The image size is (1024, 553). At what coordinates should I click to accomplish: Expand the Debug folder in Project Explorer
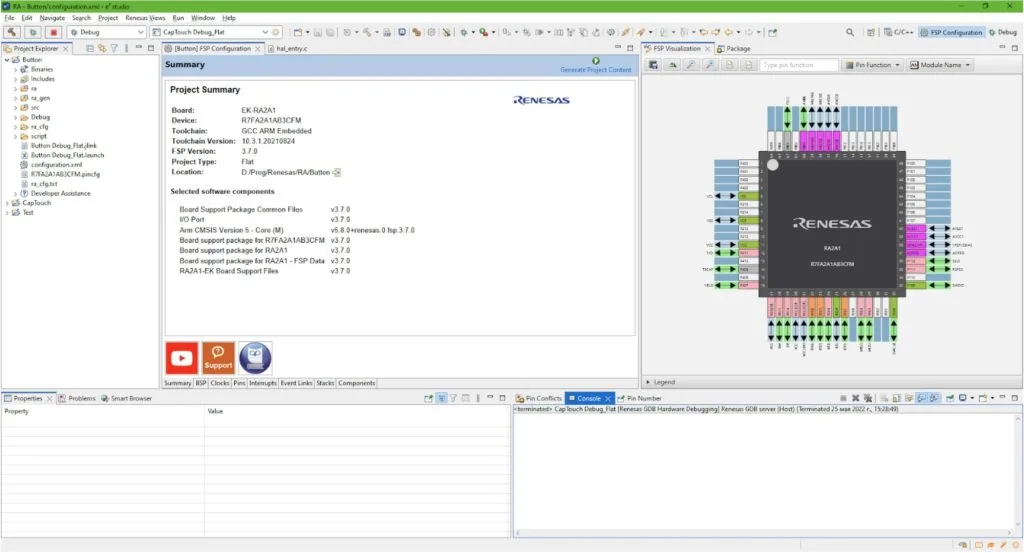pos(16,118)
